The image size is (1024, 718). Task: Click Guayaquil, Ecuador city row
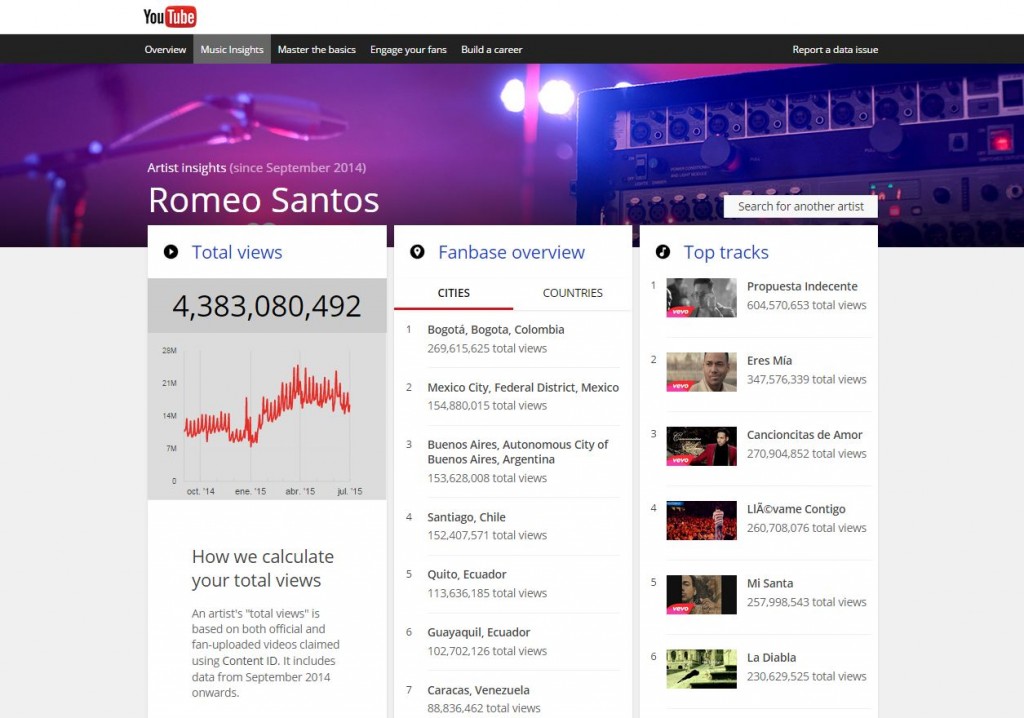click(512, 641)
